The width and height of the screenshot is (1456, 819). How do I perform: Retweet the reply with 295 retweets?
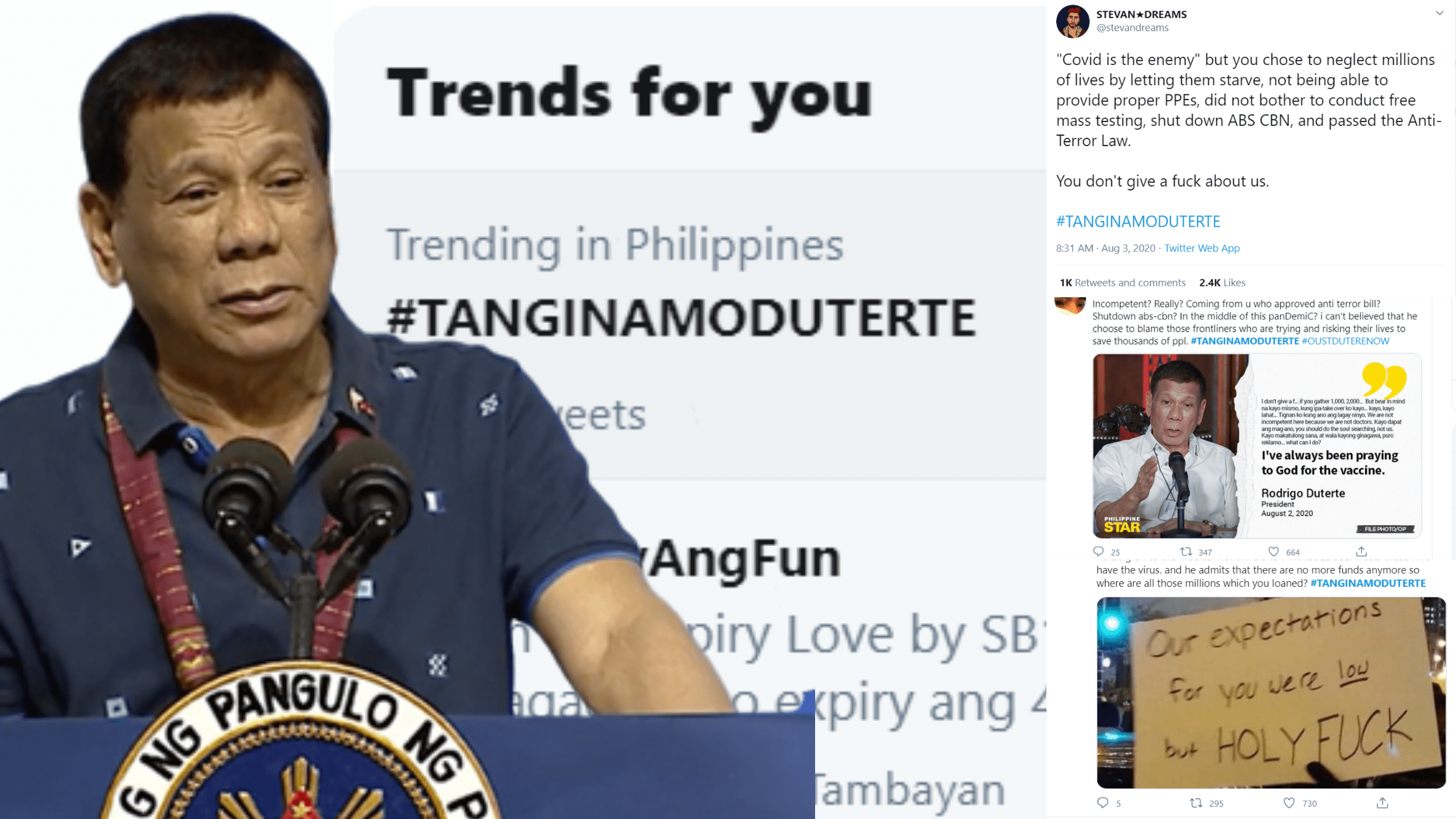coord(1196,803)
